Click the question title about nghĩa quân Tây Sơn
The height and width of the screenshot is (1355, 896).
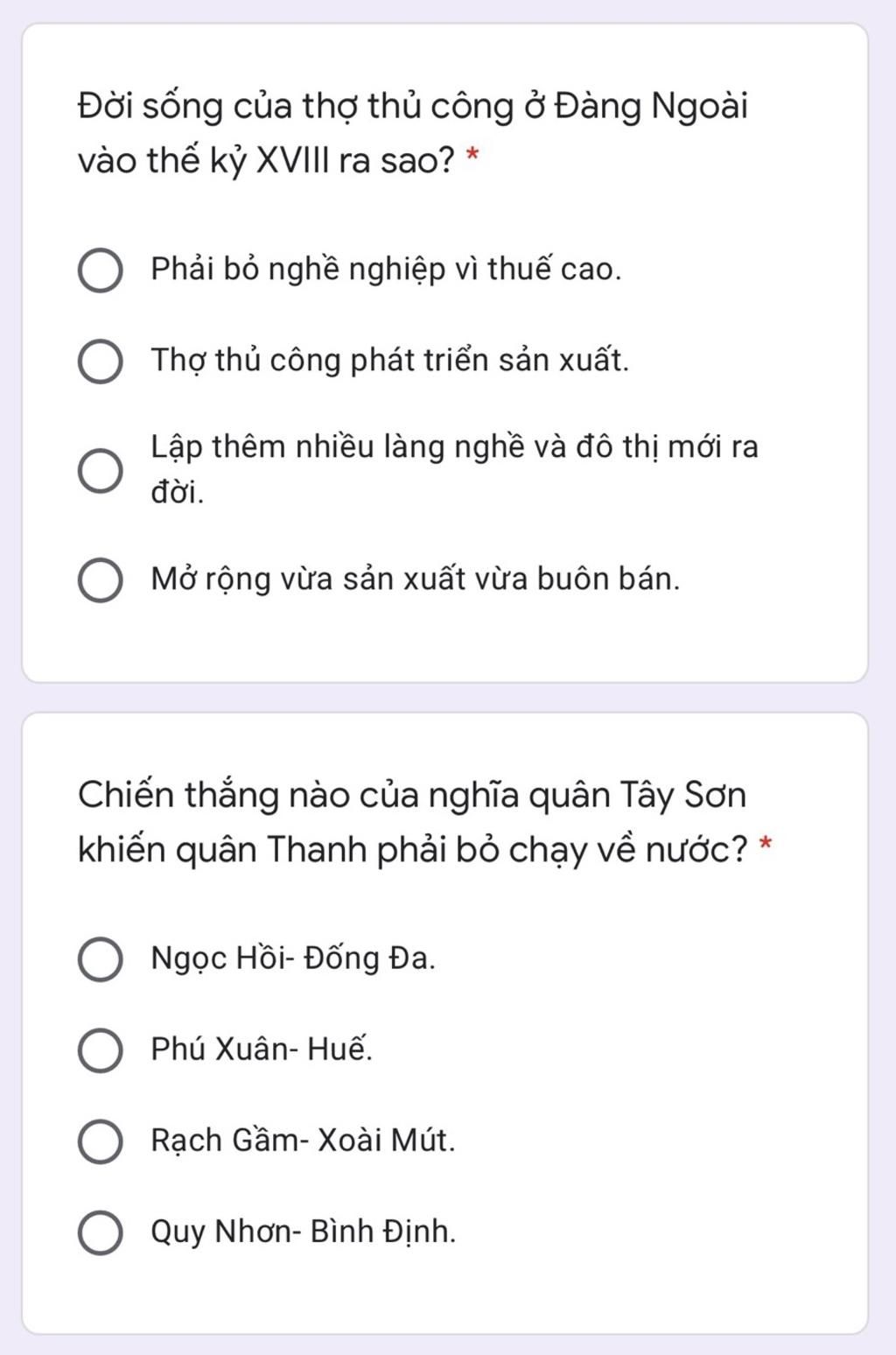(412, 823)
